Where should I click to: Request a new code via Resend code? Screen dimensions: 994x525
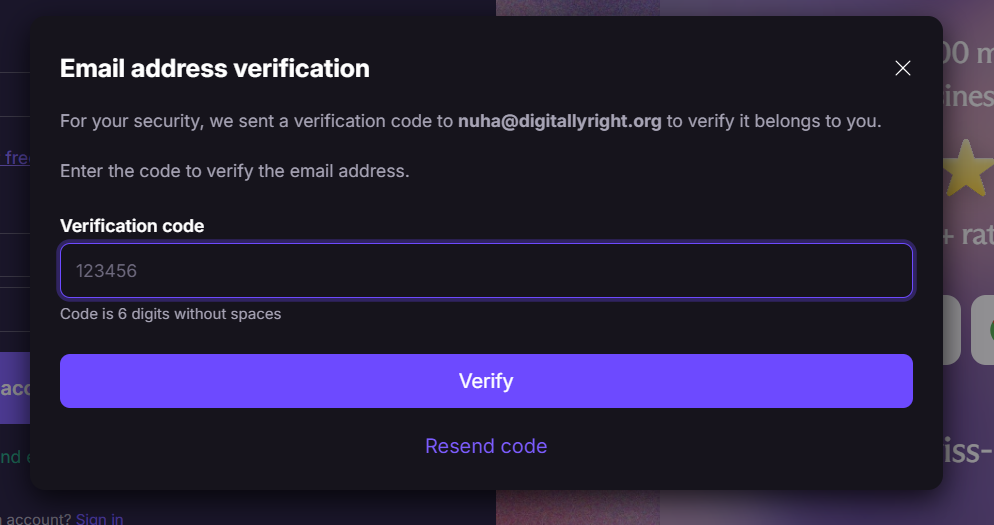coord(486,446)
